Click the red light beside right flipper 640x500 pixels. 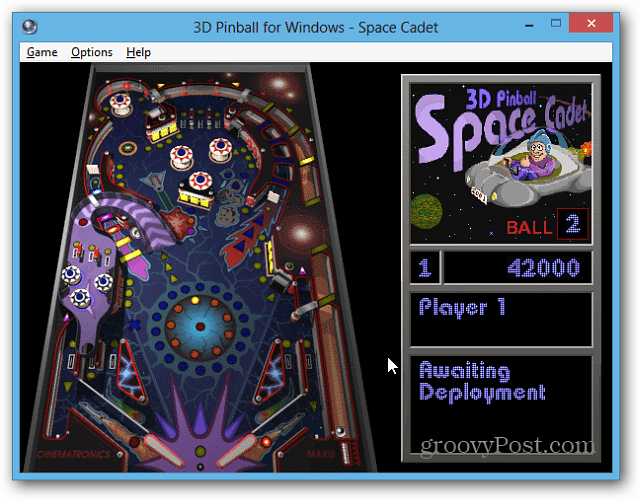point(266,441)
